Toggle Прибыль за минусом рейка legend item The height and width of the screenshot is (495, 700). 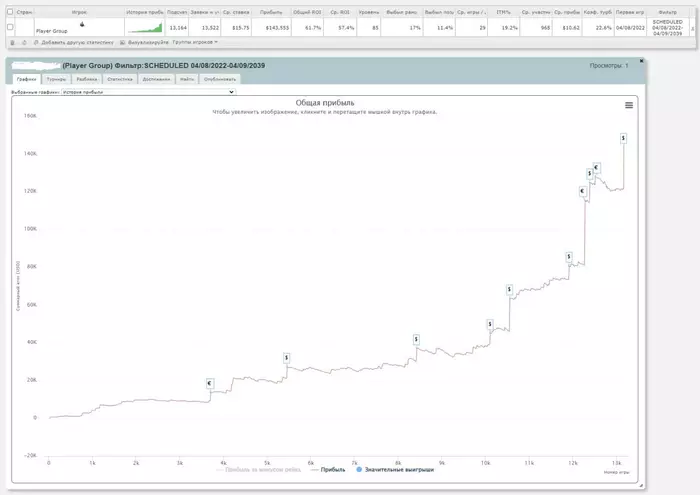click(x=258, y=470)
